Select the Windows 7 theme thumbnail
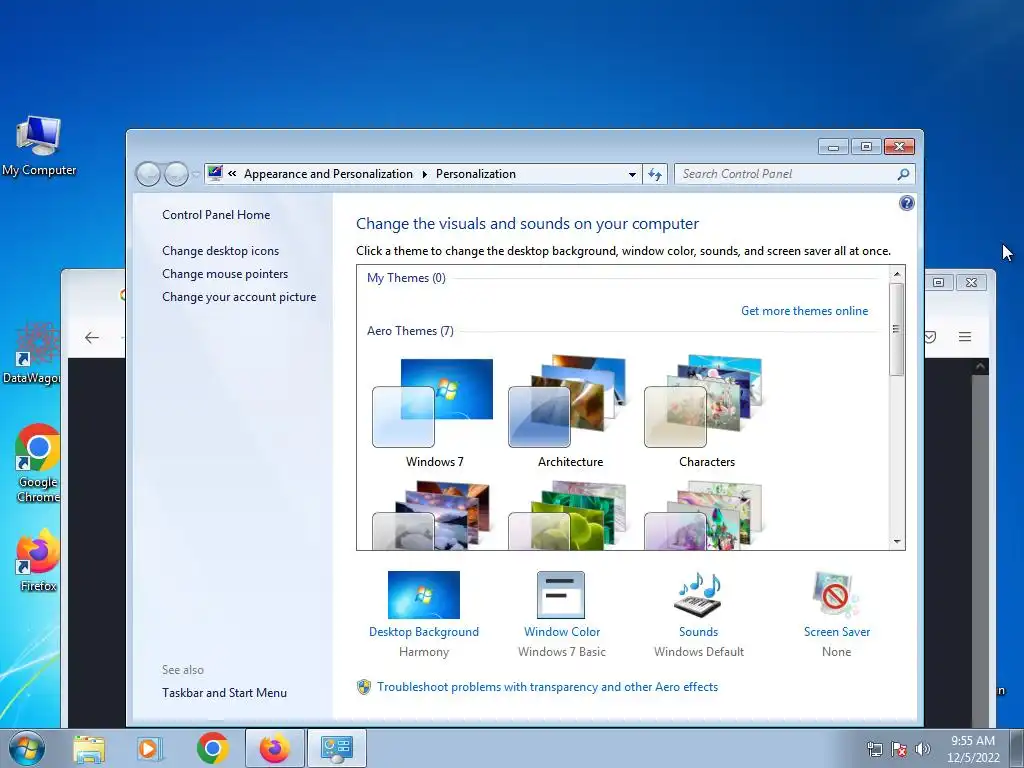Image resolution: width=1024 pixels, height=768 pixels. [x=432, y=403]
